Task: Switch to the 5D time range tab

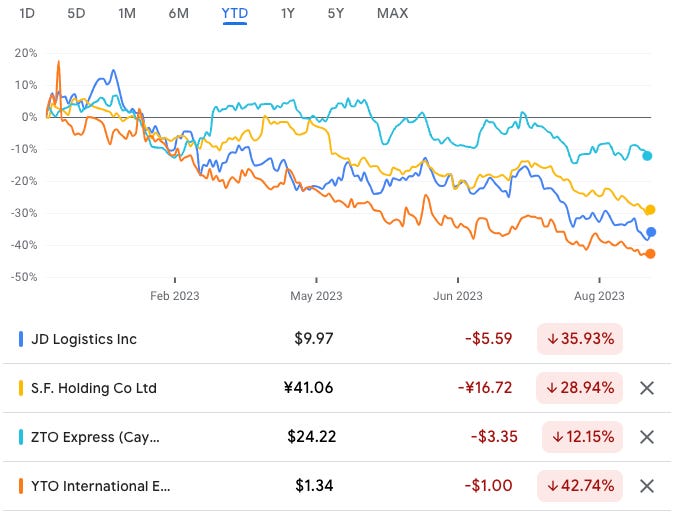Action: (x=76, y=13)
